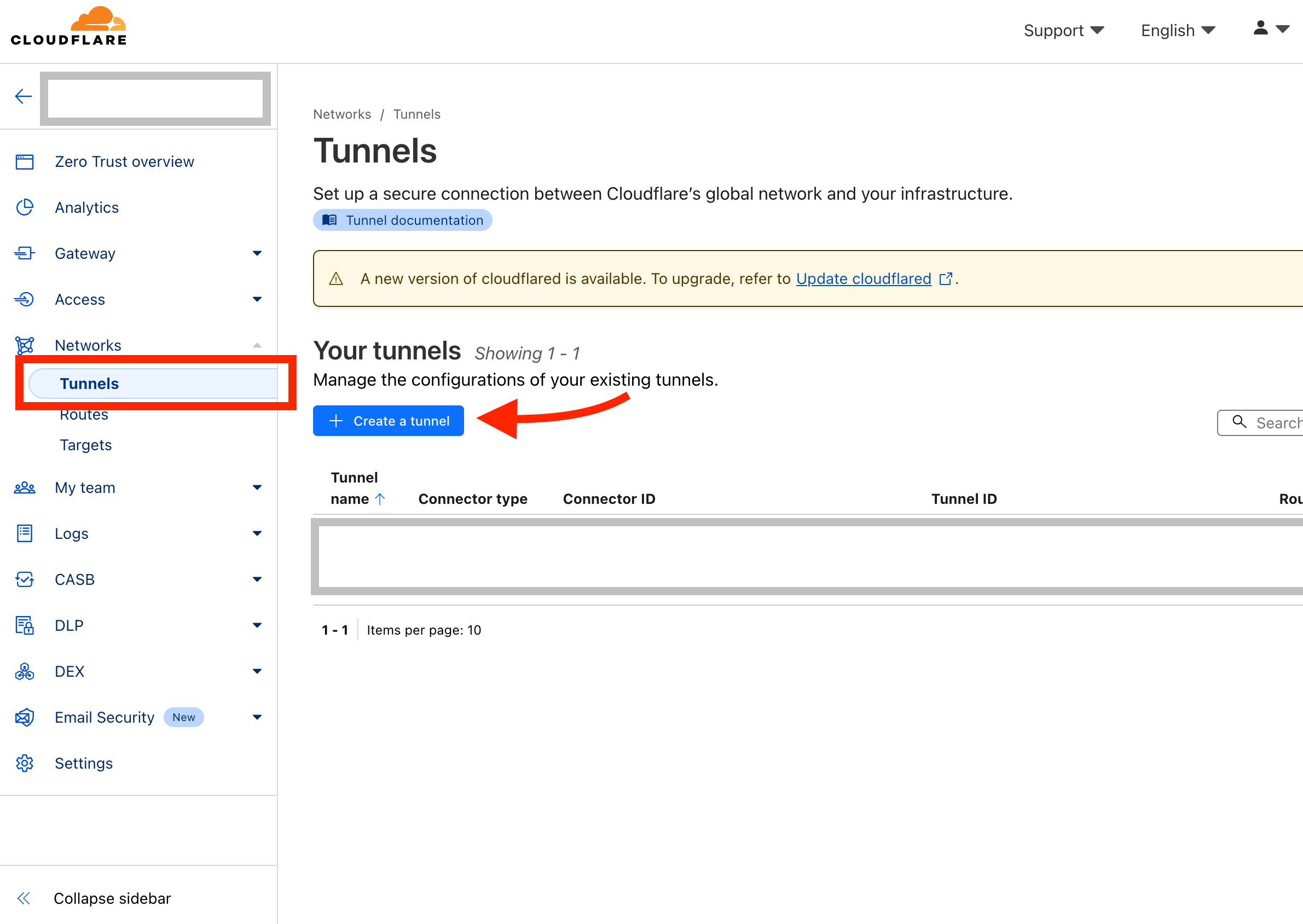Select Targets under Networks
The width and height of the screenshot is (1303, 924).
(85, 445)
